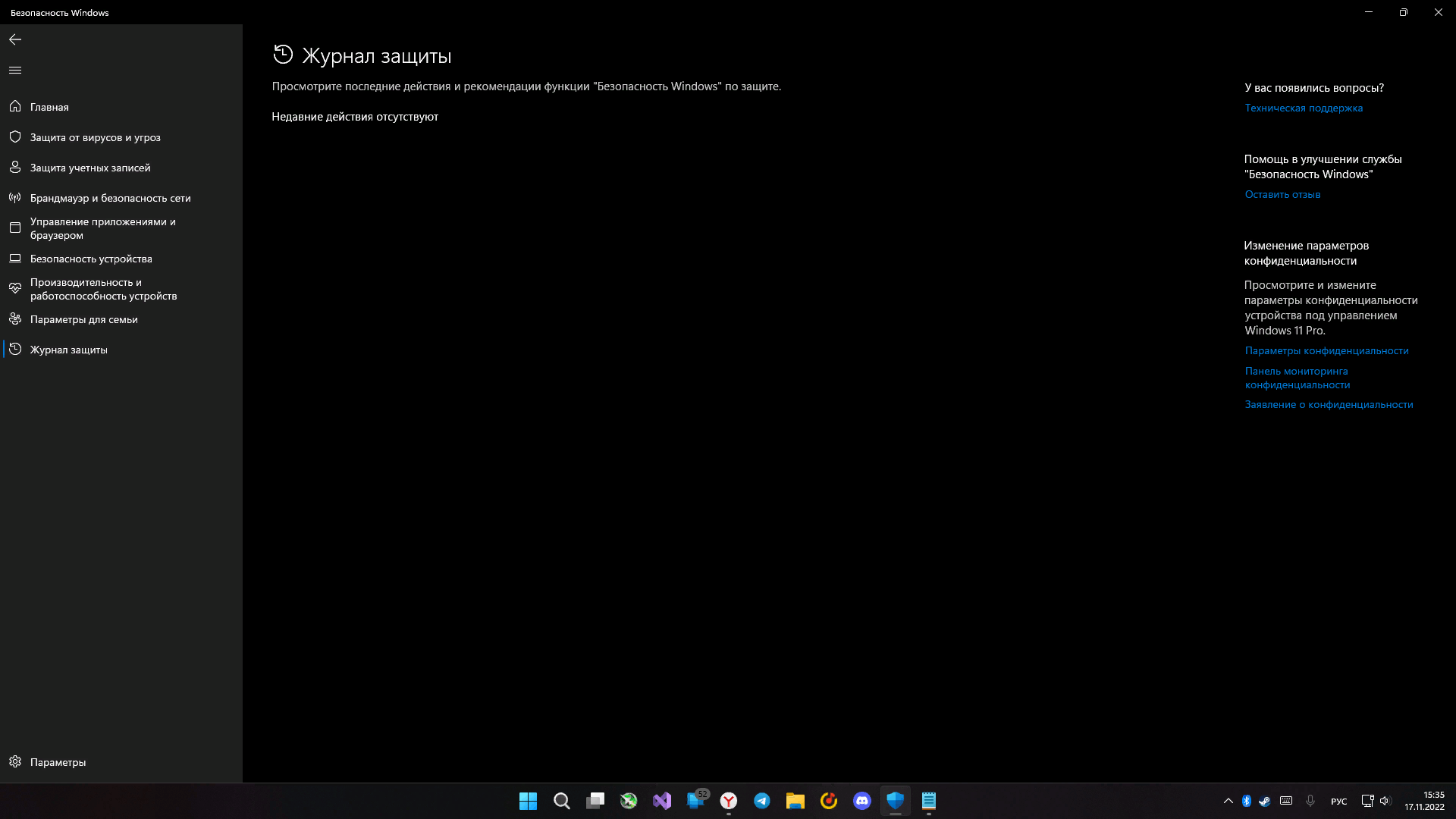Open Безопасность устройства settings
This screenshot has width=1456, height=819.
[x=91, y=258]
